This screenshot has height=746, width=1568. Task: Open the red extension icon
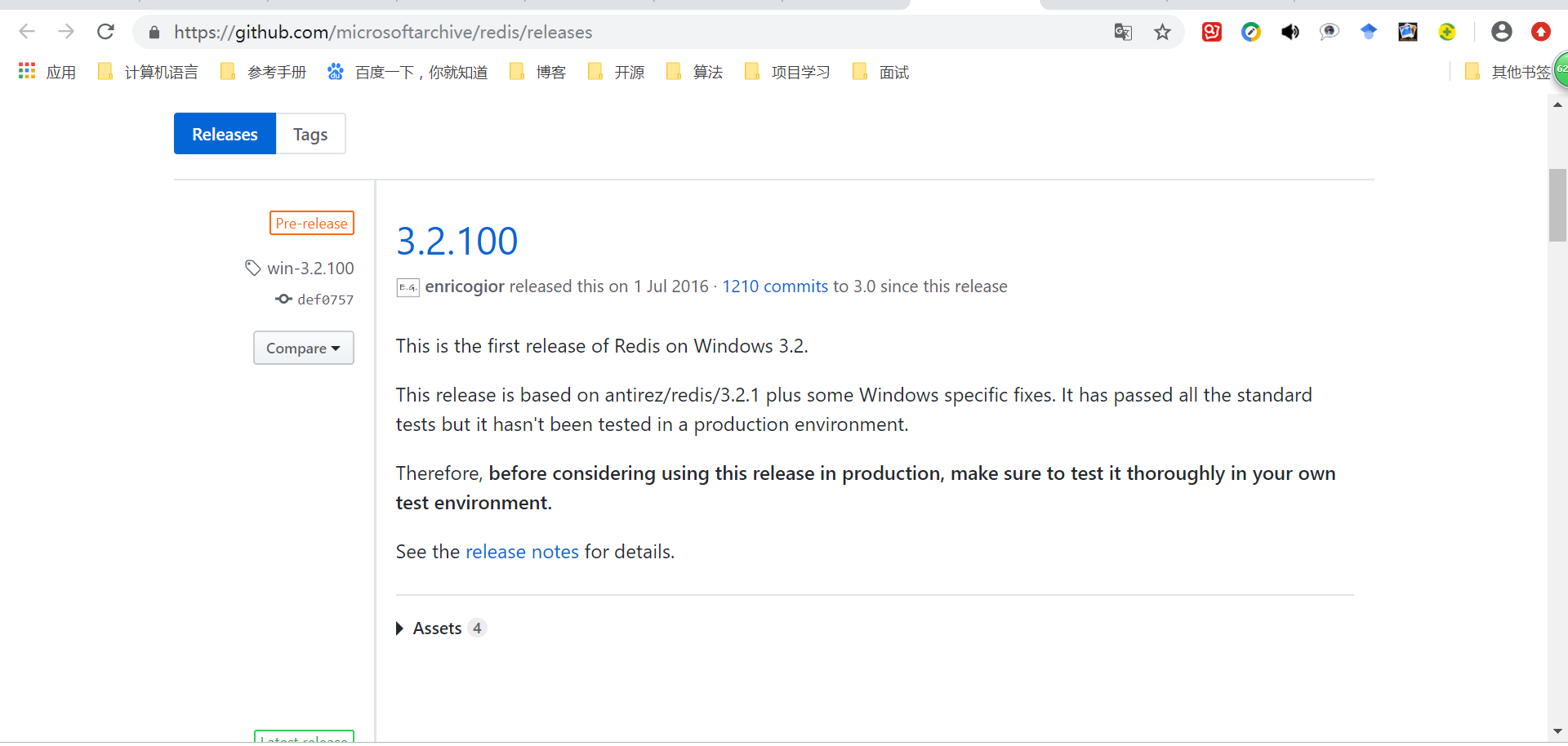1212,32
